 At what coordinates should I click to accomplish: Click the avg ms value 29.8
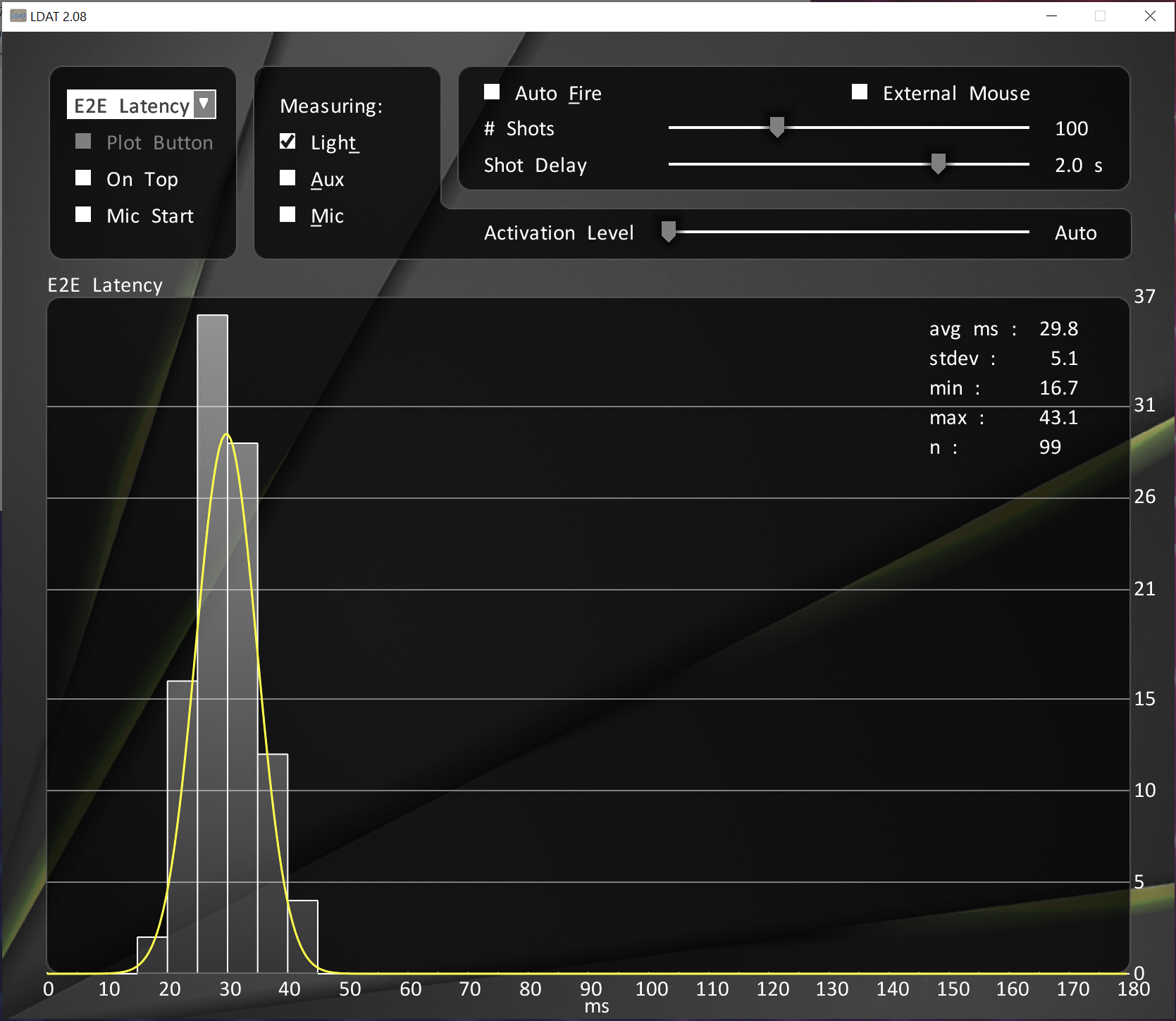[x=1059, y=329]
